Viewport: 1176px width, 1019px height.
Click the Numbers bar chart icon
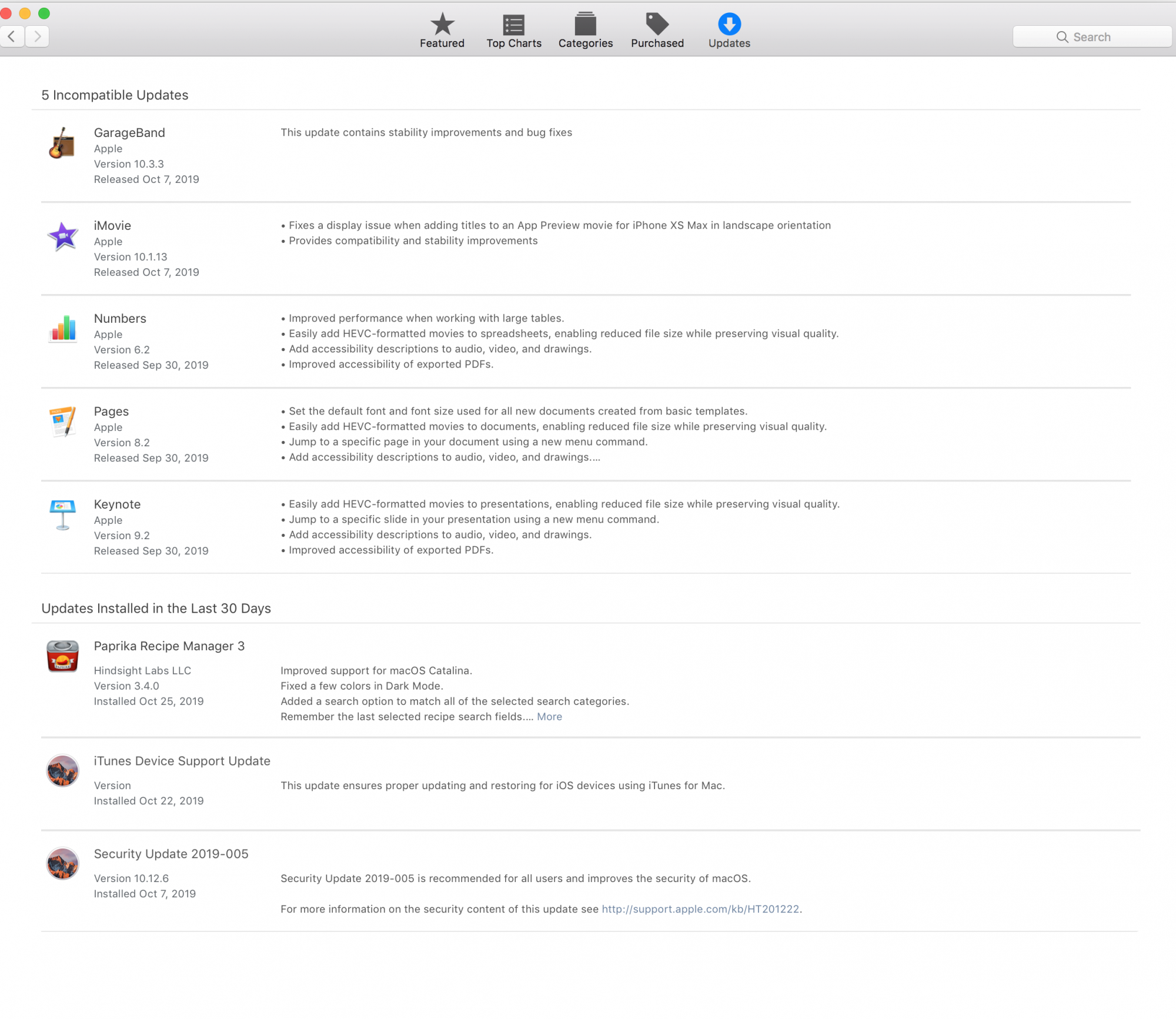[62, 328]
